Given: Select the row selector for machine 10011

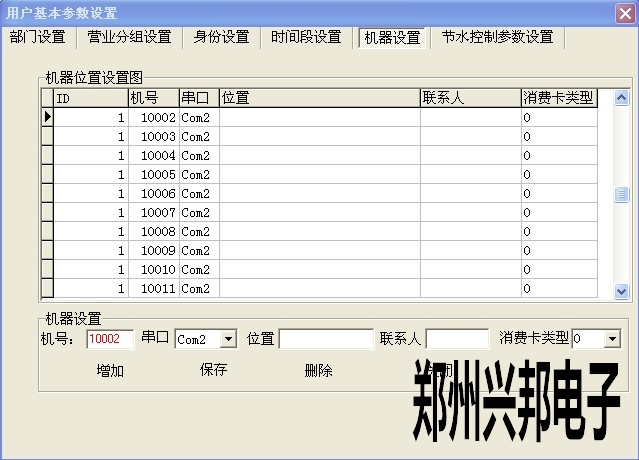Looking at the screenshot, I should pyautogui.click(x=48, y=288).
